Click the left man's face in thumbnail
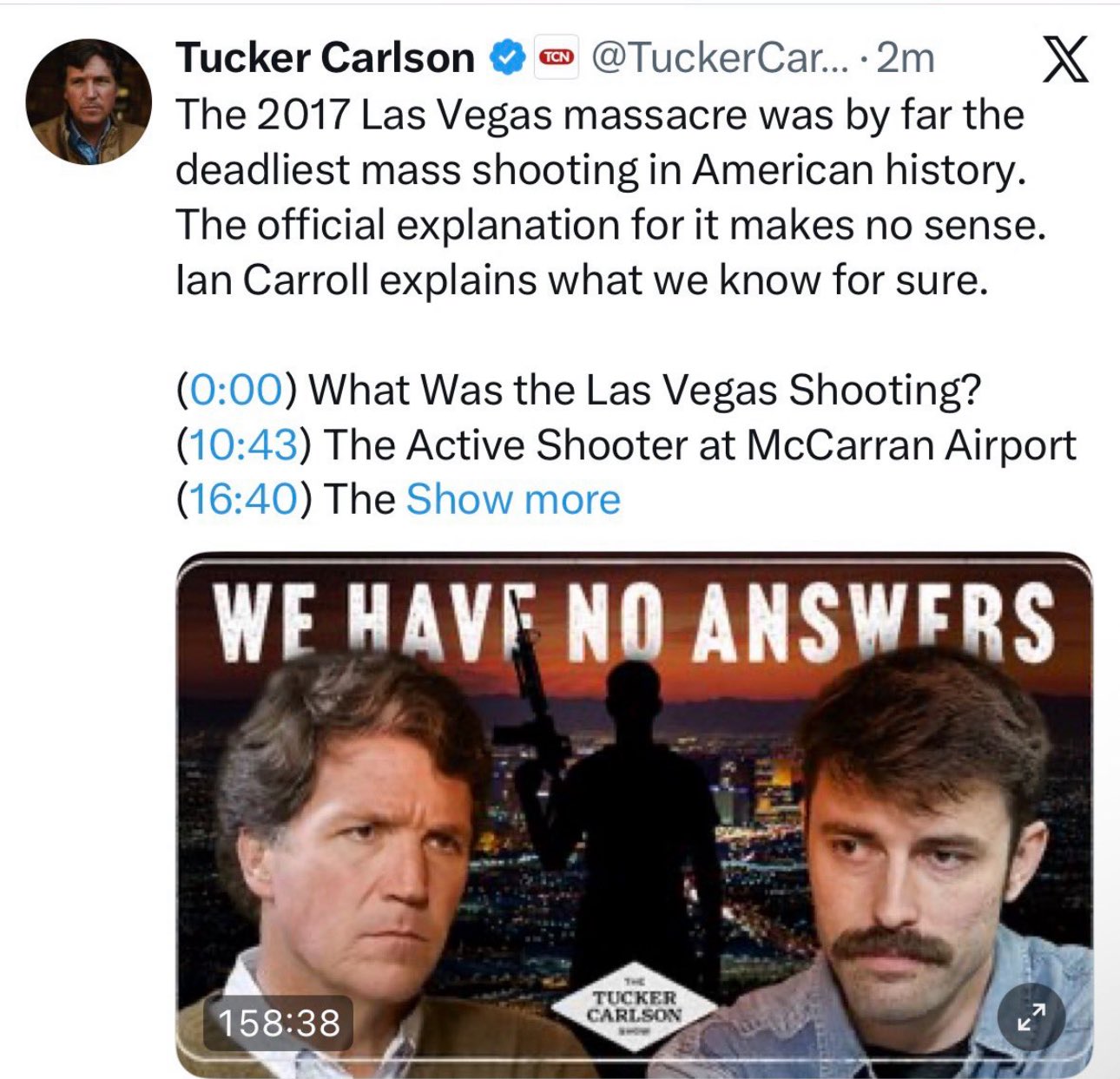1120x1079 pixels. click(365, 859)
